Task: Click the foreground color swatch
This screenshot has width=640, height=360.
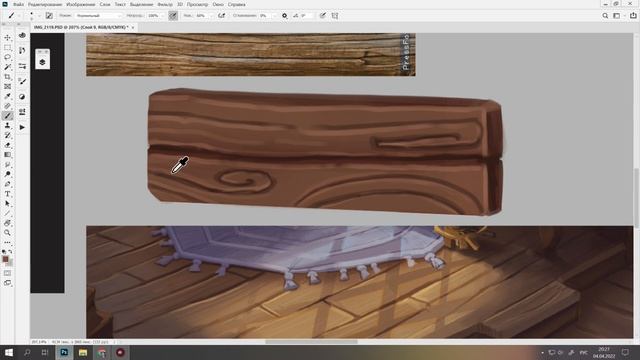Action: pos(5,259)
